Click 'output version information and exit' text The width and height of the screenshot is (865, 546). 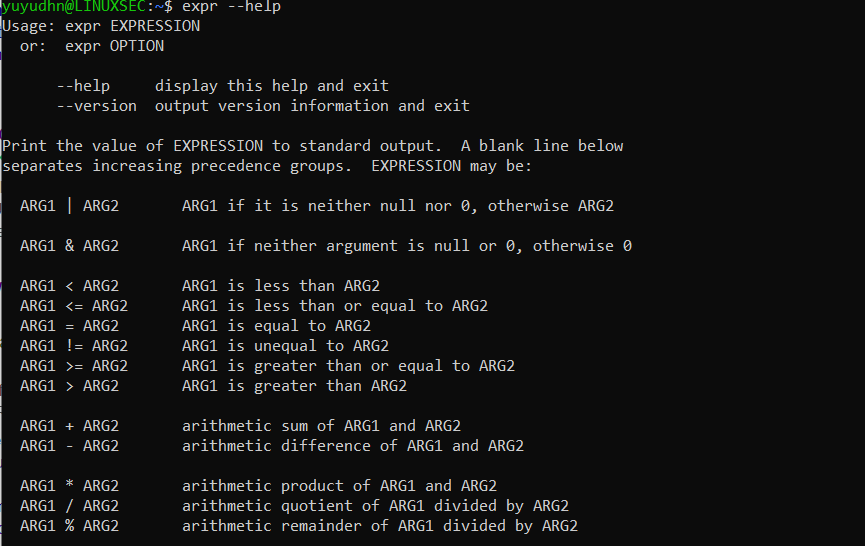click(x=312, y=106)
